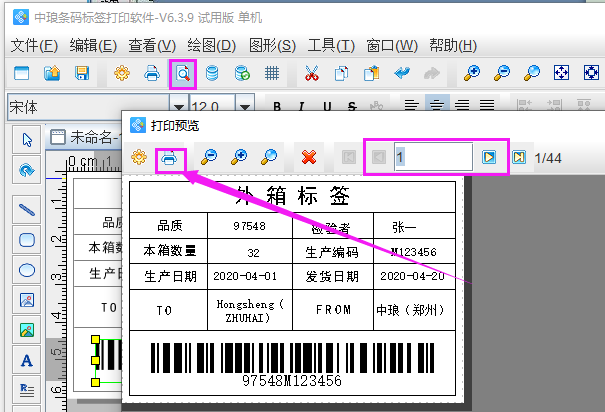Click the save floppy disk icon
This screenshot has height=412, width=605.
click(x=82, y=73)
